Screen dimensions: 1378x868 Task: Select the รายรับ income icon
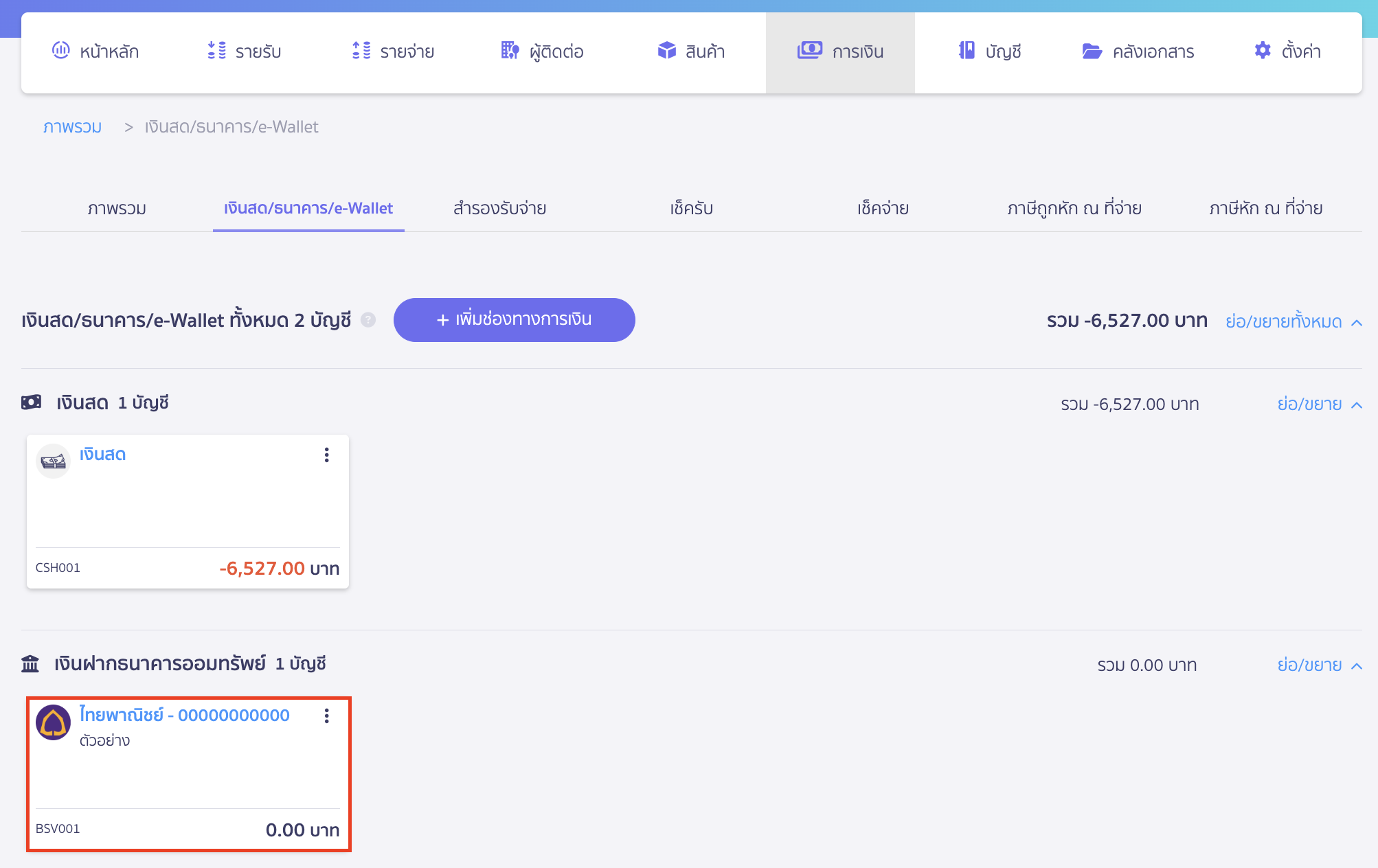click(216, 51)
